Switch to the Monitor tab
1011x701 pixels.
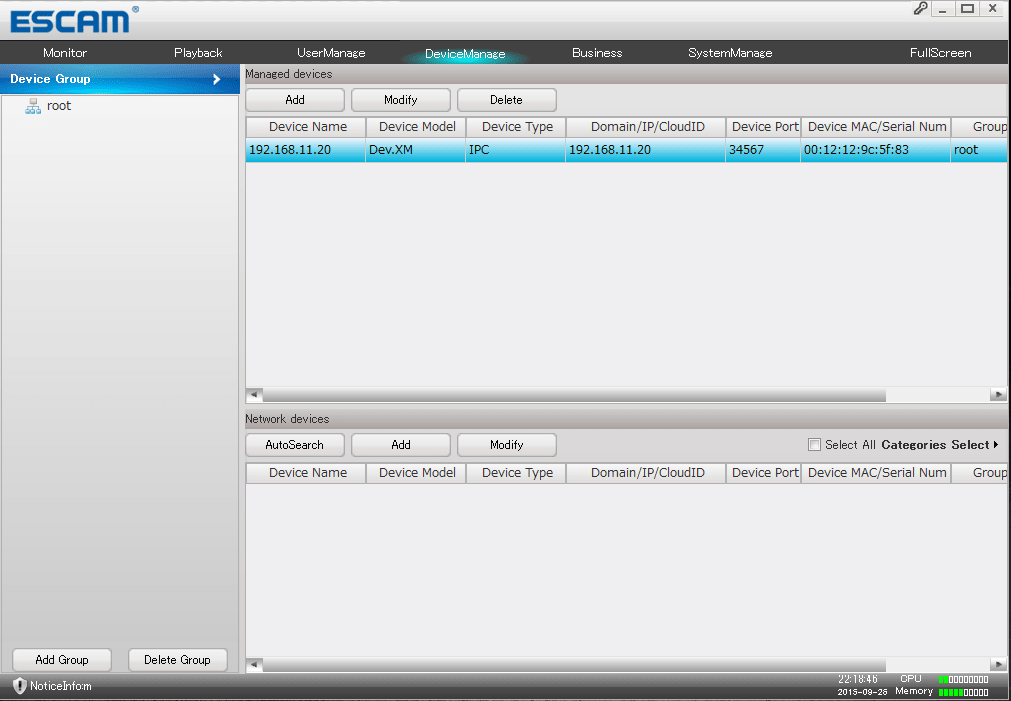tap(65, 53)
